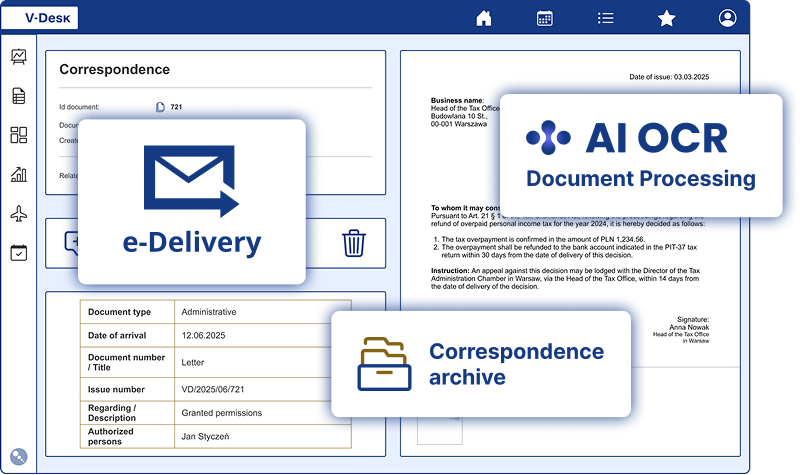Image resolution: width=800 pixels, height=475 pixels.
Task: Open the calendar icon in top bar
Action: point(544,18)
